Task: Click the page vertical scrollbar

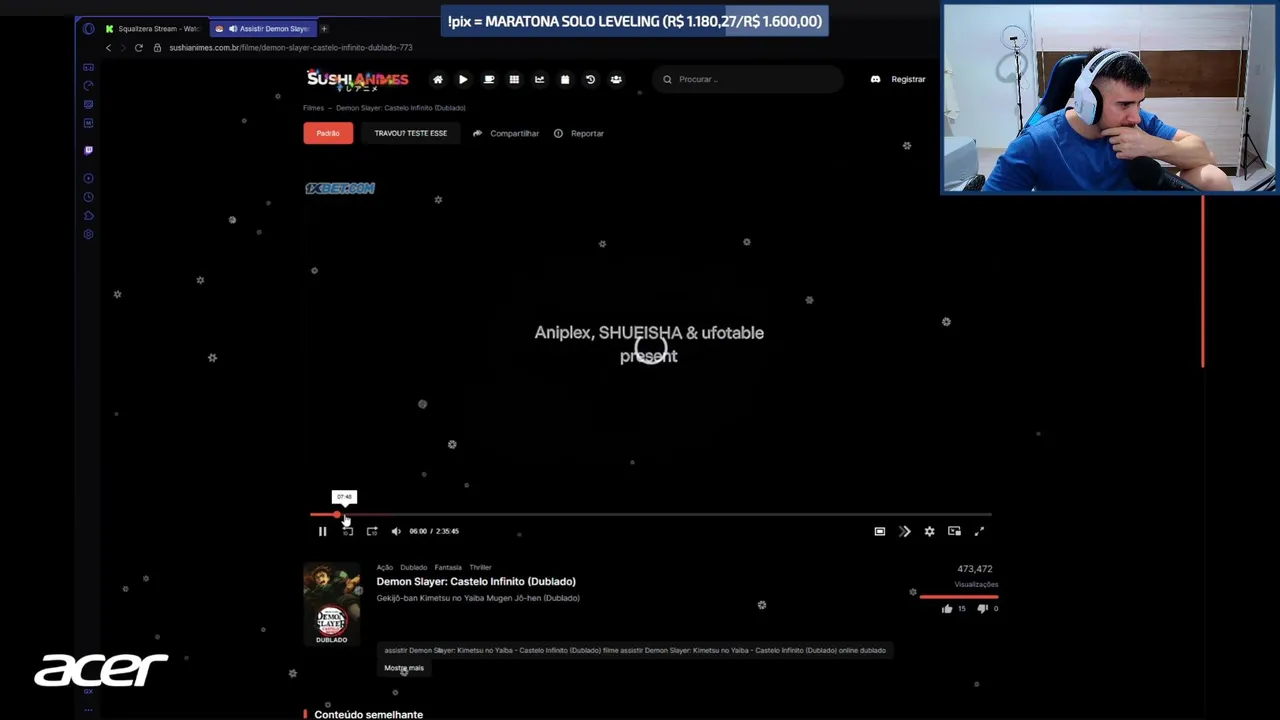Action: point(1203,281)
